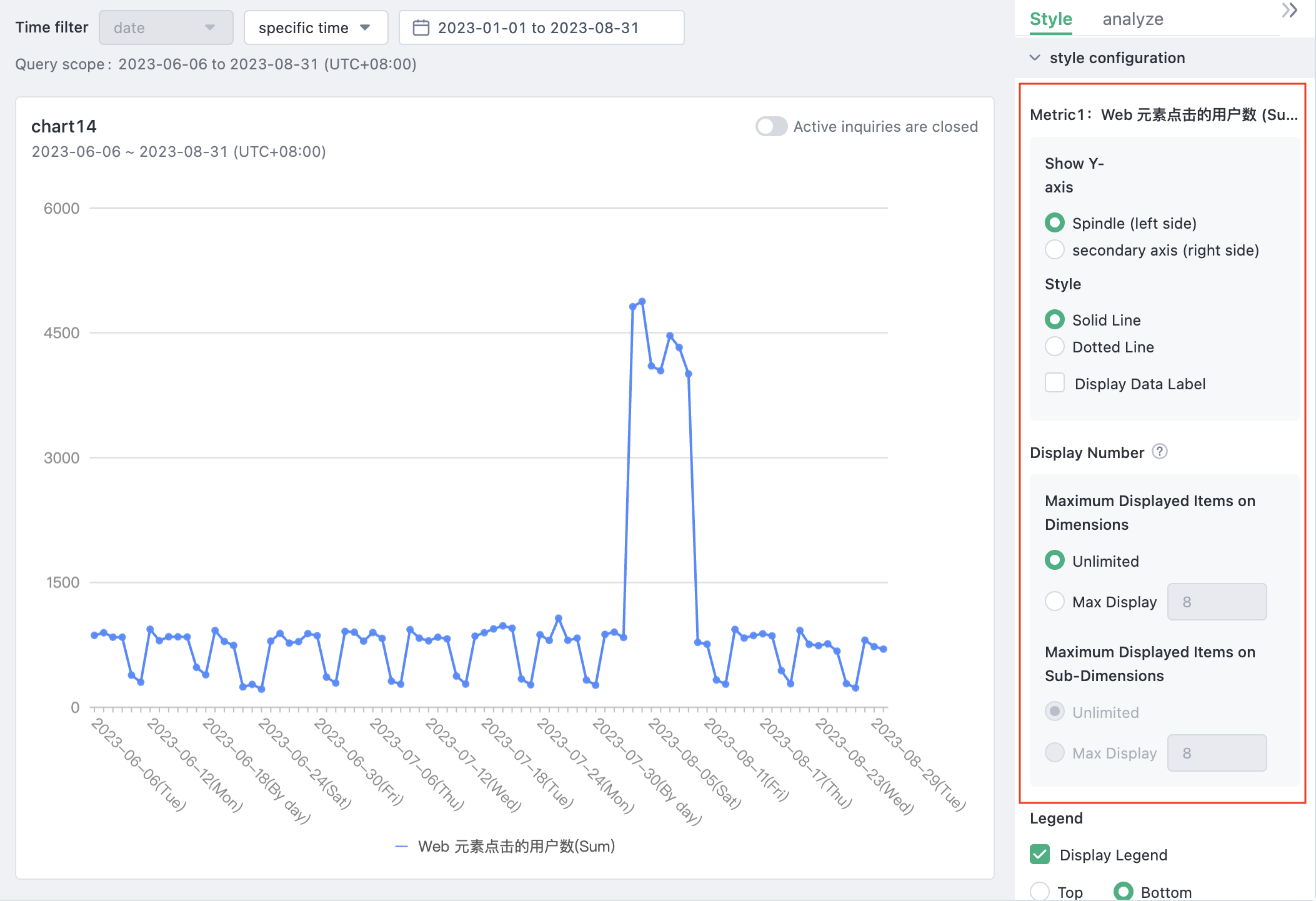The width and height of the screenshot is (1316, 901).
Task: Click the Max Display value input field
Action: pos(1217,601)
